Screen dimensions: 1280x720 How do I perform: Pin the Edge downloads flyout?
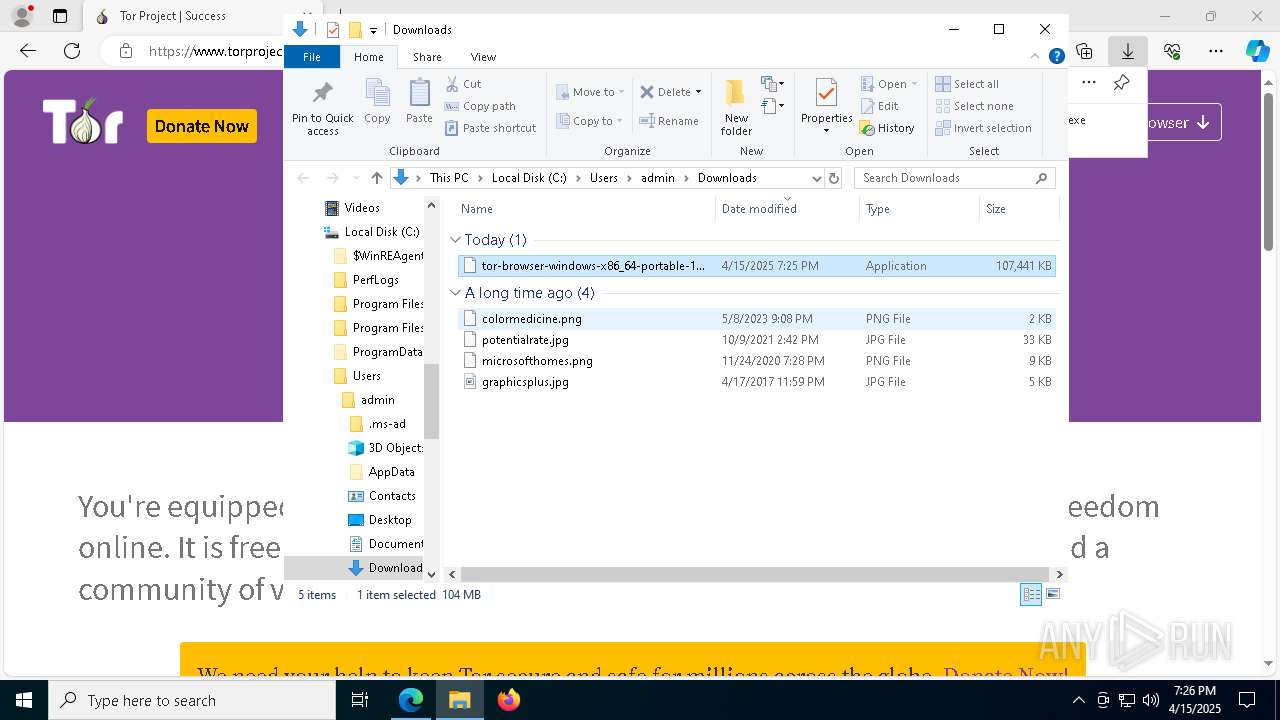click(1122, 83)
